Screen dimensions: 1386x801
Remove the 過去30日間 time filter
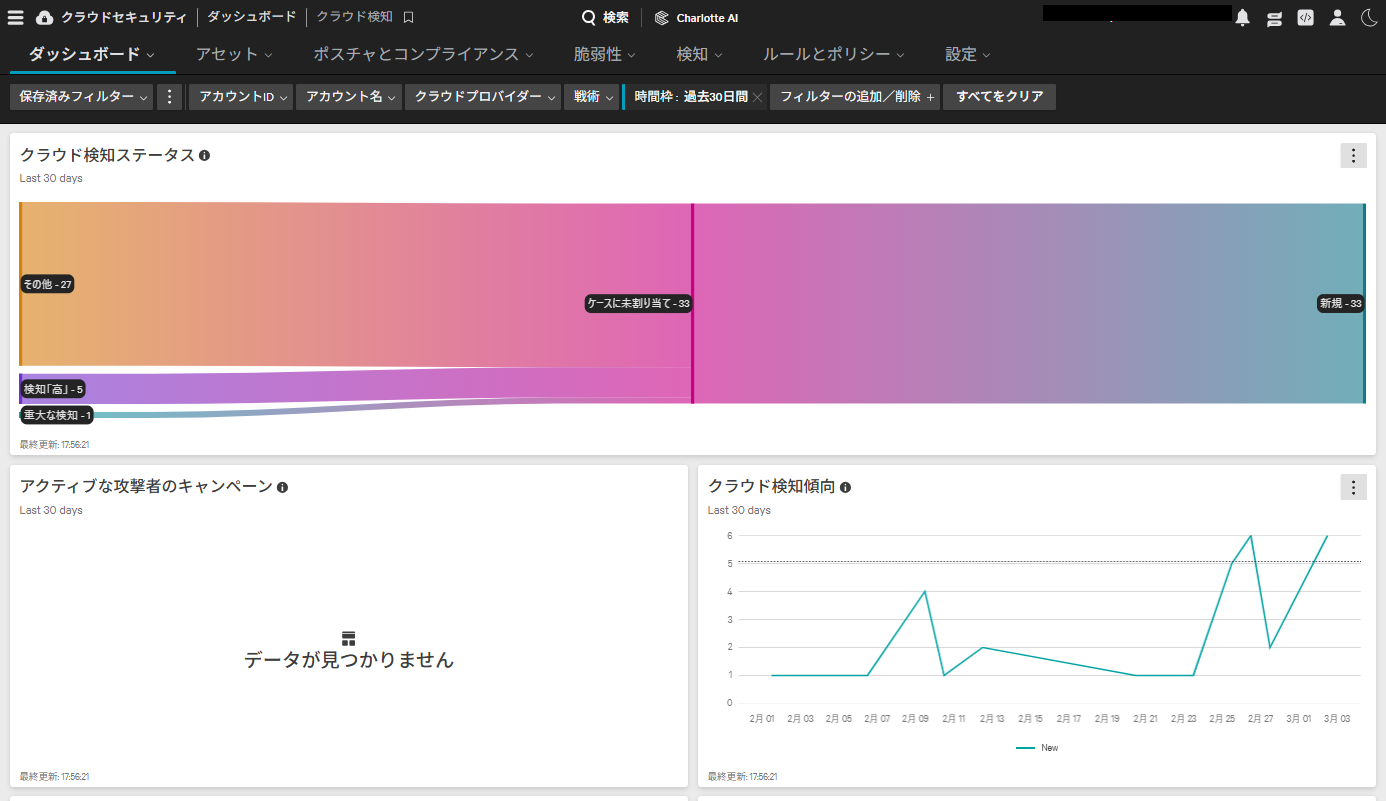coord(757,97)
